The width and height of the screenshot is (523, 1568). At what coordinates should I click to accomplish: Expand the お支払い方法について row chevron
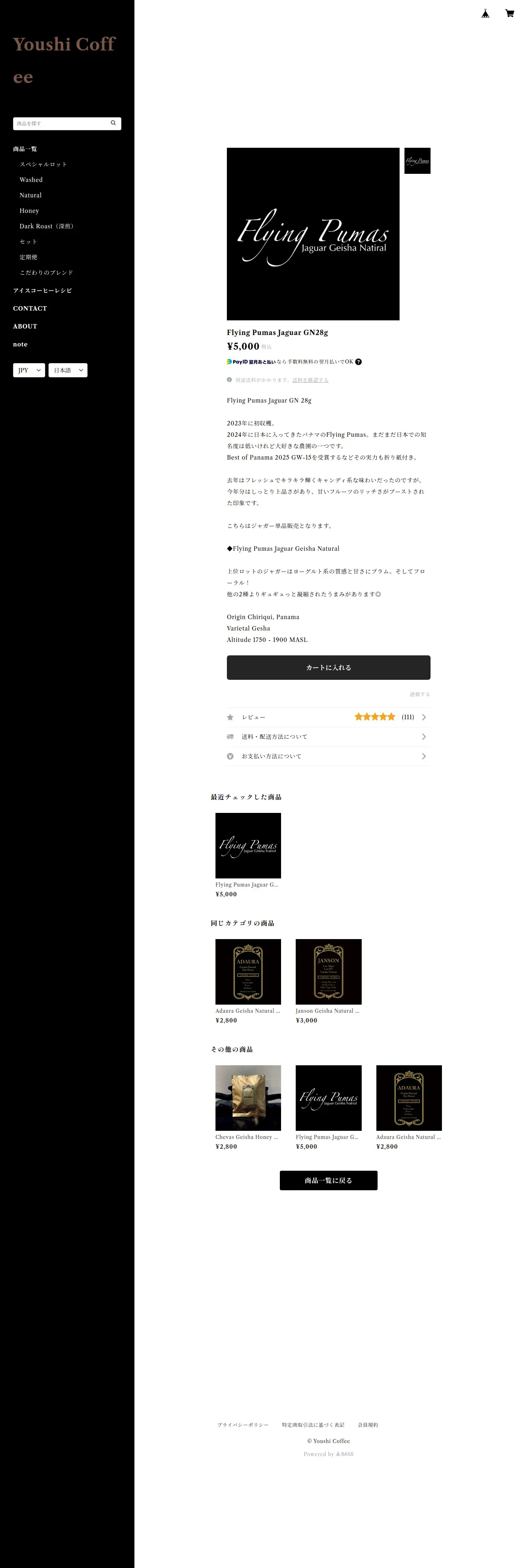pyautogui.click(x=424, y=756)
